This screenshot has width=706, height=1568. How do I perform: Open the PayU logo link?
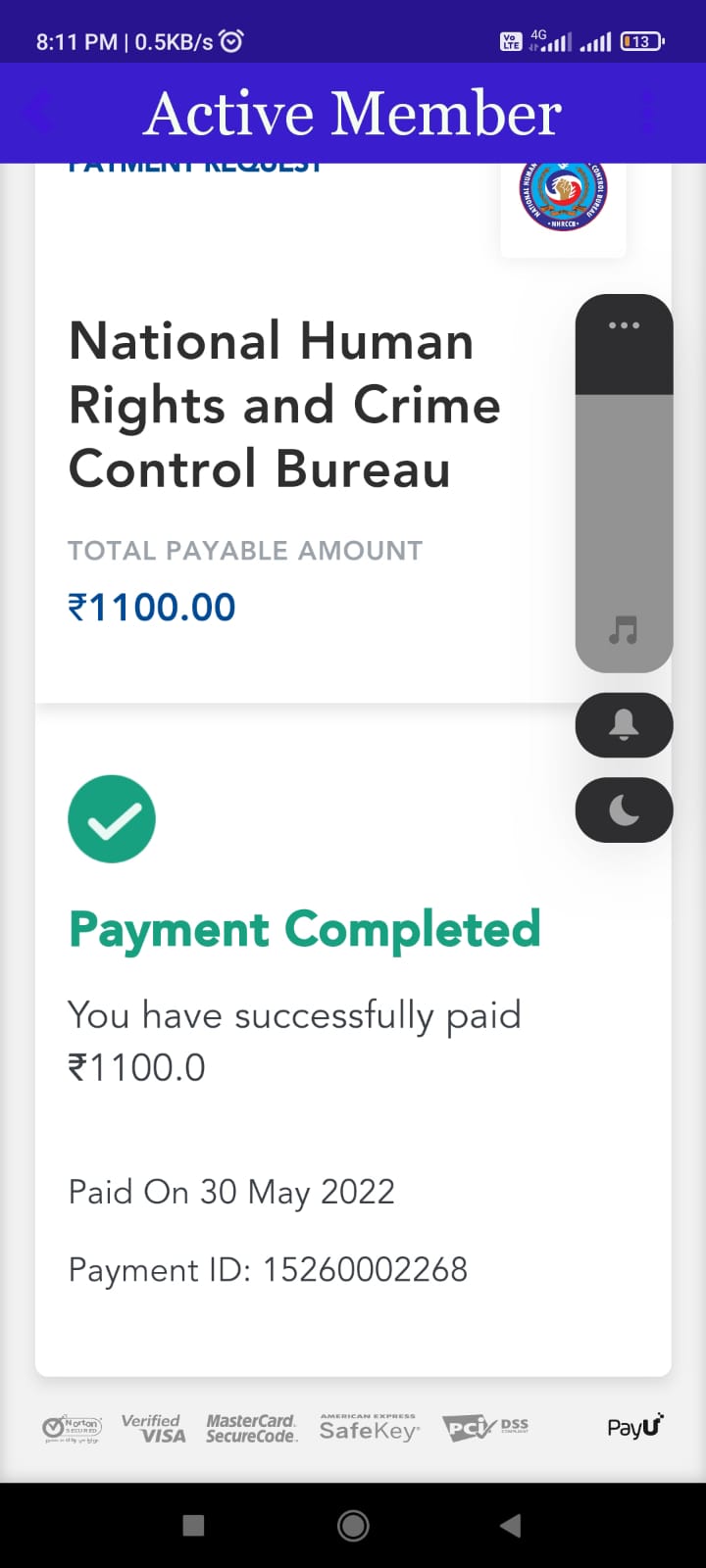(x=635, y=1426)
